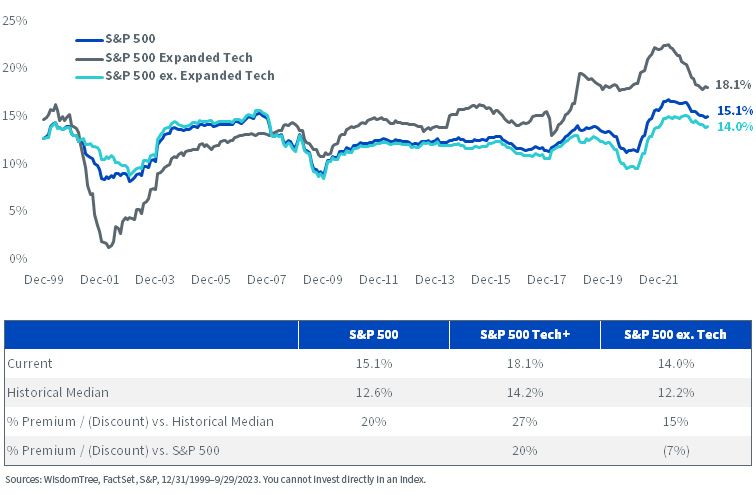Click the Sources footnote text
Image resolution: width=756 pixels, height=495 pixels.
pos(216,480)
